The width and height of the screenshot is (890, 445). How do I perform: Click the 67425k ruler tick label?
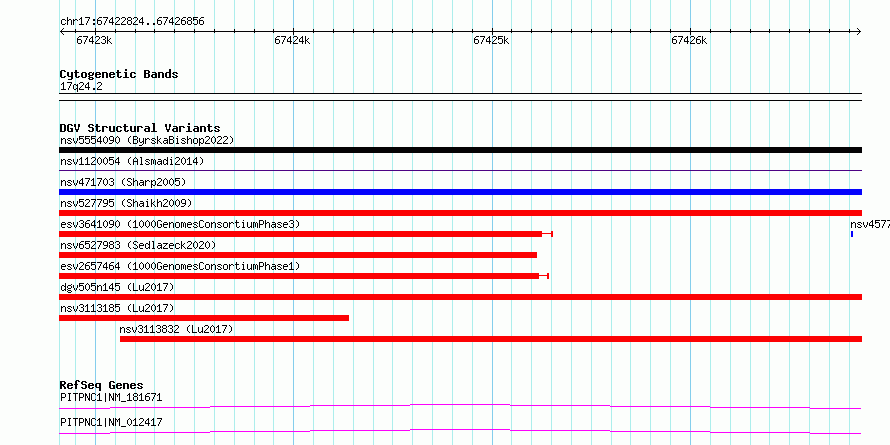tap(491, 40)
